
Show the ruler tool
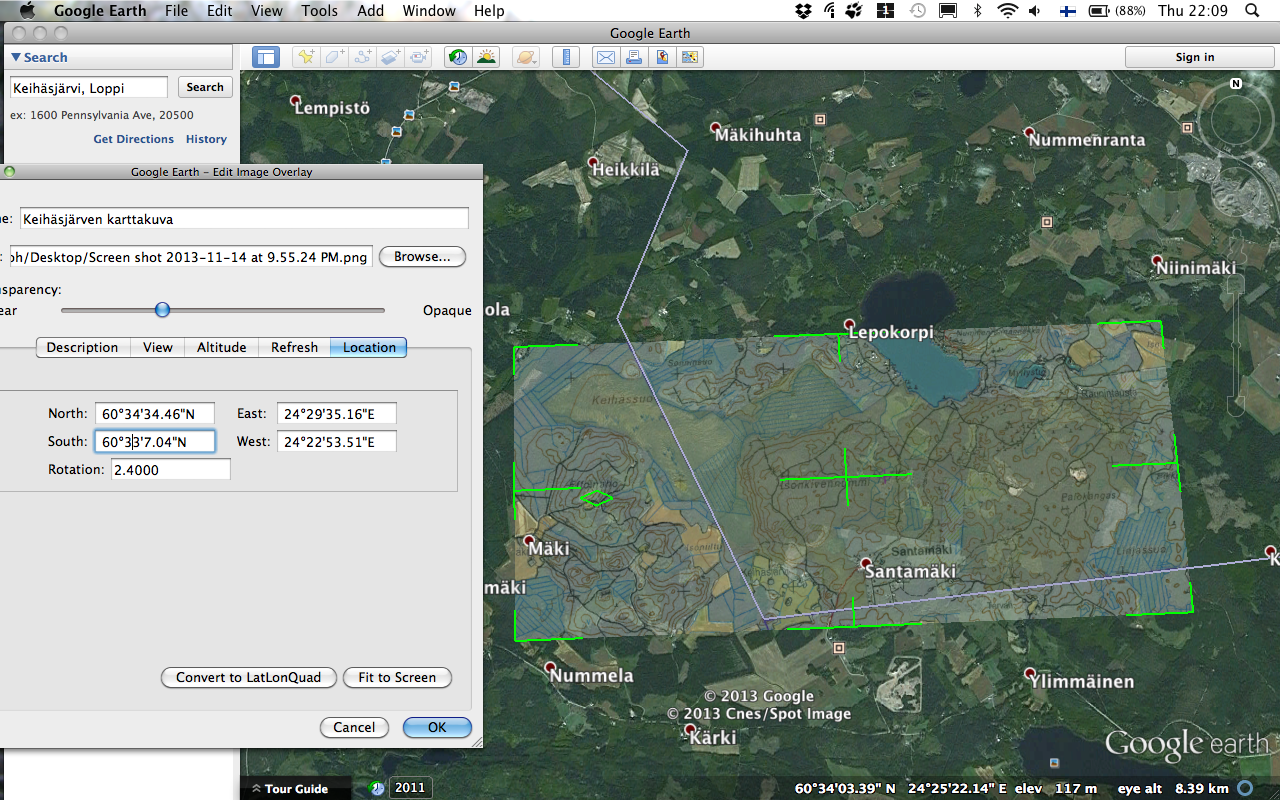(566, 57)
